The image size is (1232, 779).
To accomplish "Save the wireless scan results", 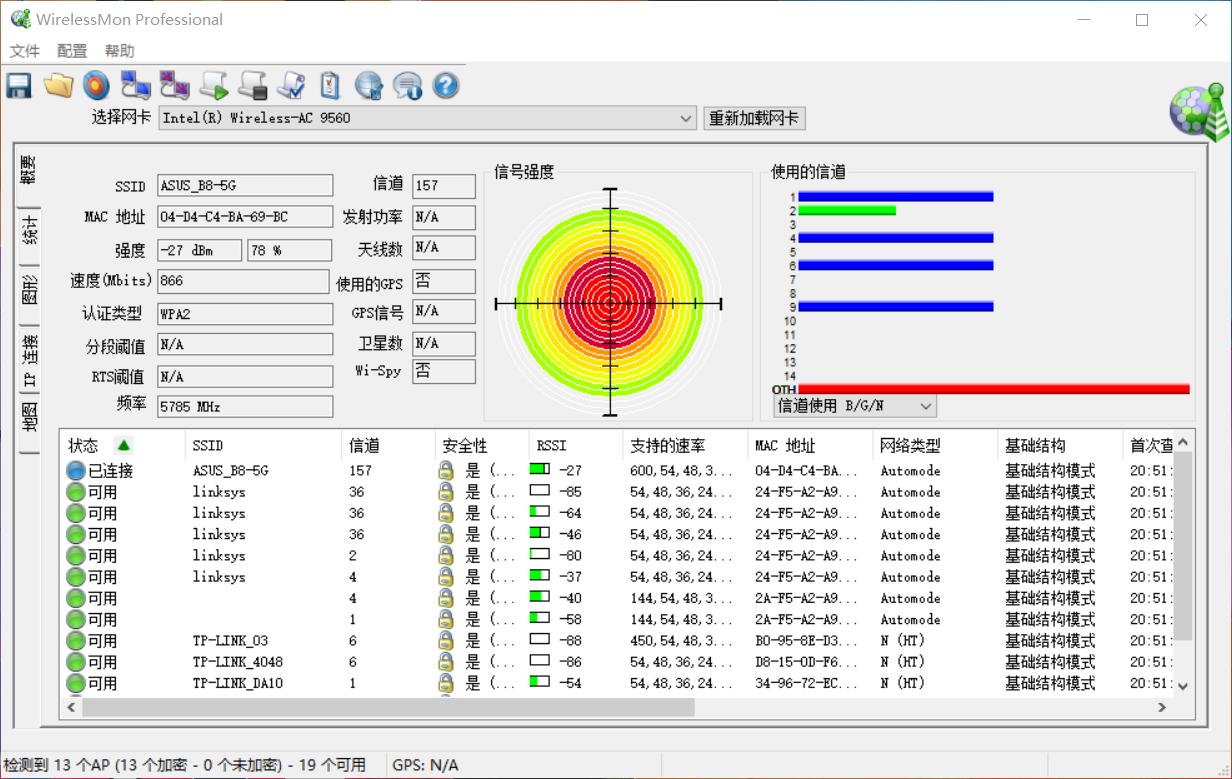I will point(18,86).
